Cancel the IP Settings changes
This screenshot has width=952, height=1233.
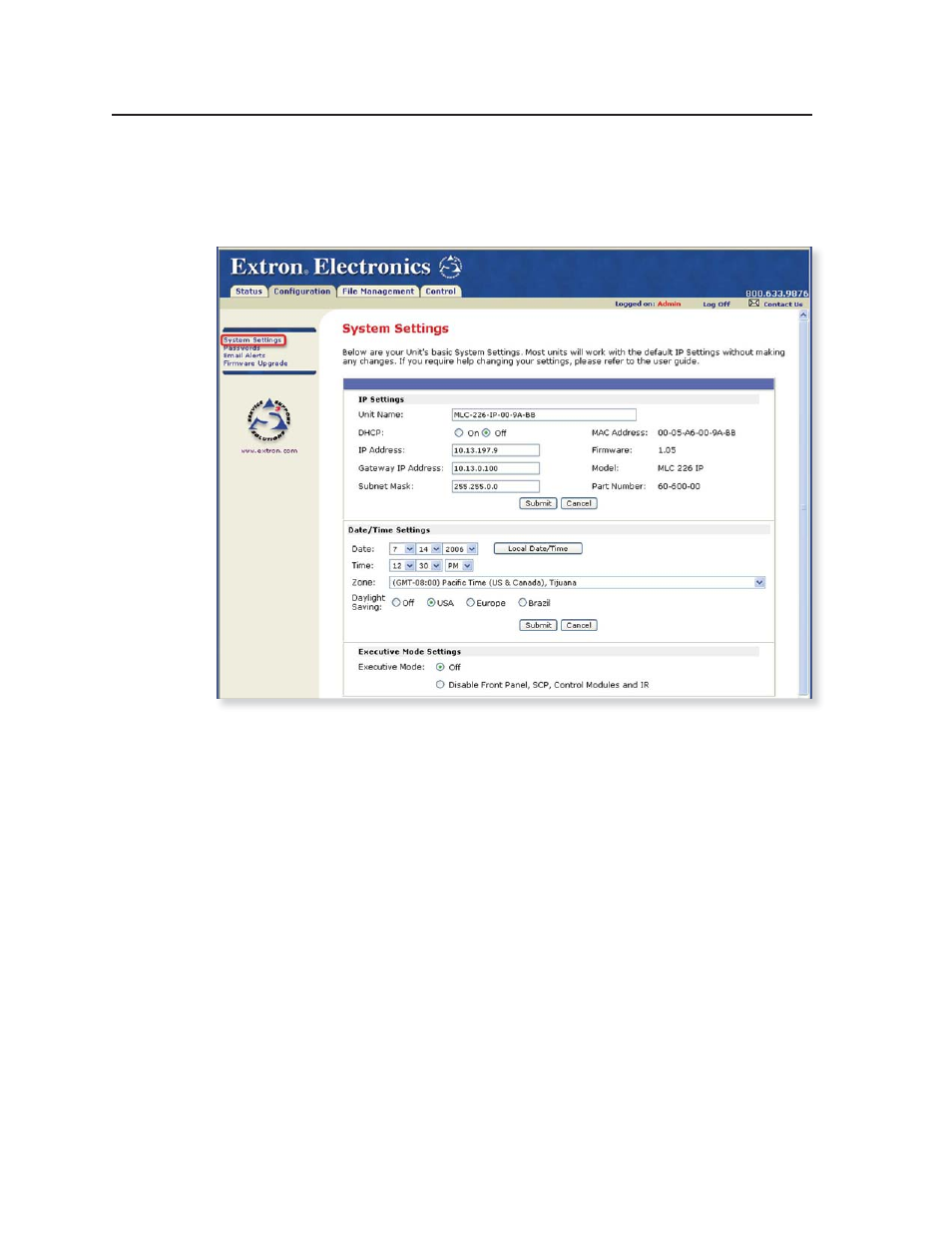579,503
